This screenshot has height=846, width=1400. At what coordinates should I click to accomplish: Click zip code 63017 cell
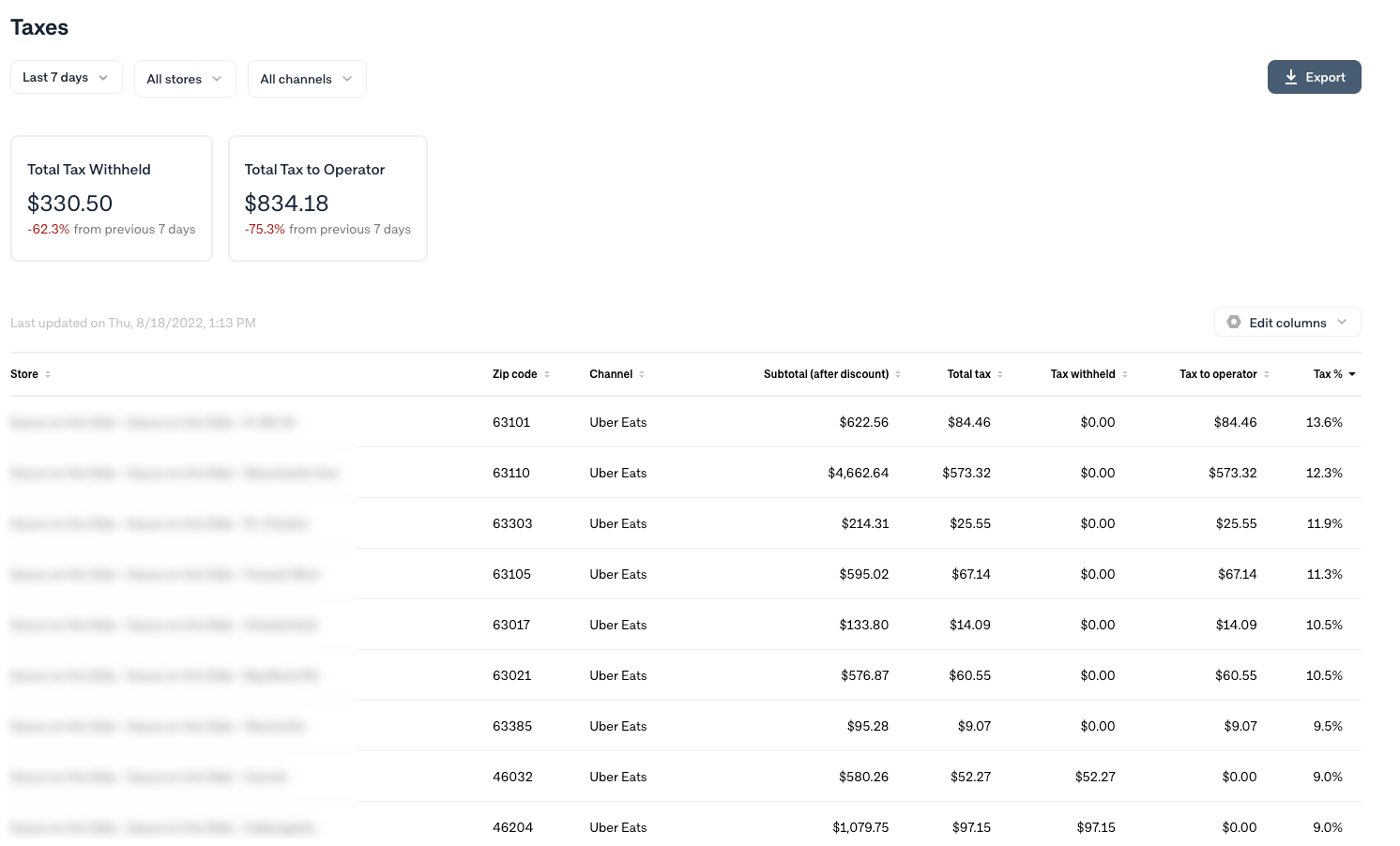[x=511, y=625]
